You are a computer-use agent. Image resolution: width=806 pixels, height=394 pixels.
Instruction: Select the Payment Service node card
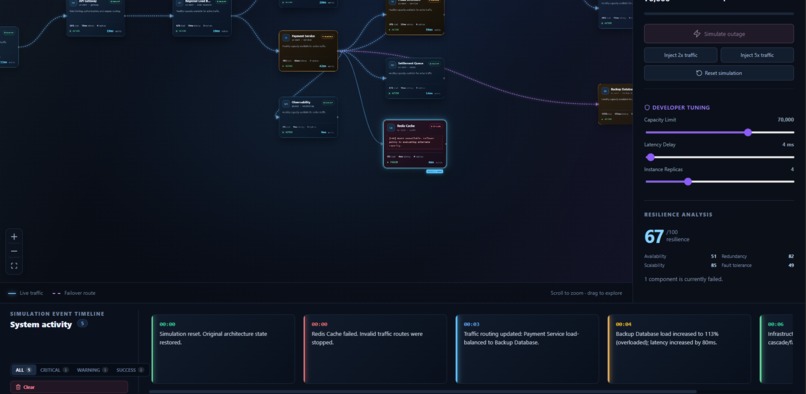308,51
